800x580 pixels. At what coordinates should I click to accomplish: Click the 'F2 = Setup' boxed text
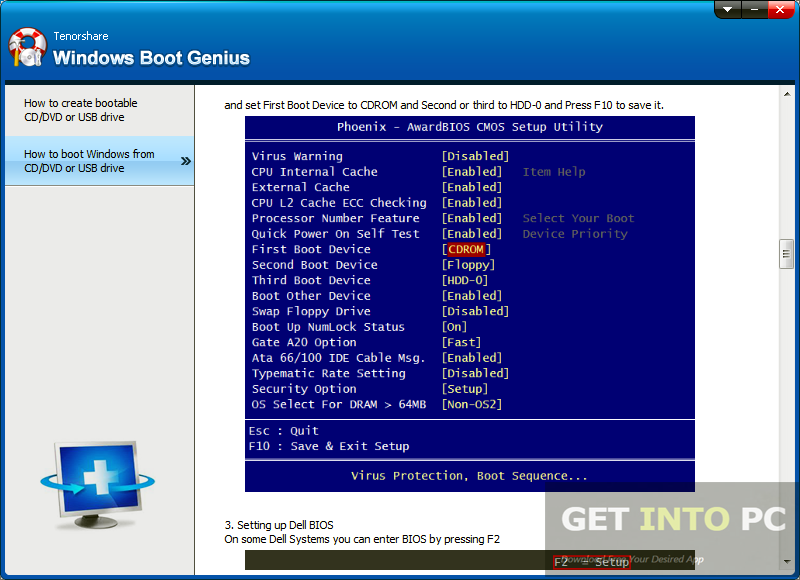592,562
